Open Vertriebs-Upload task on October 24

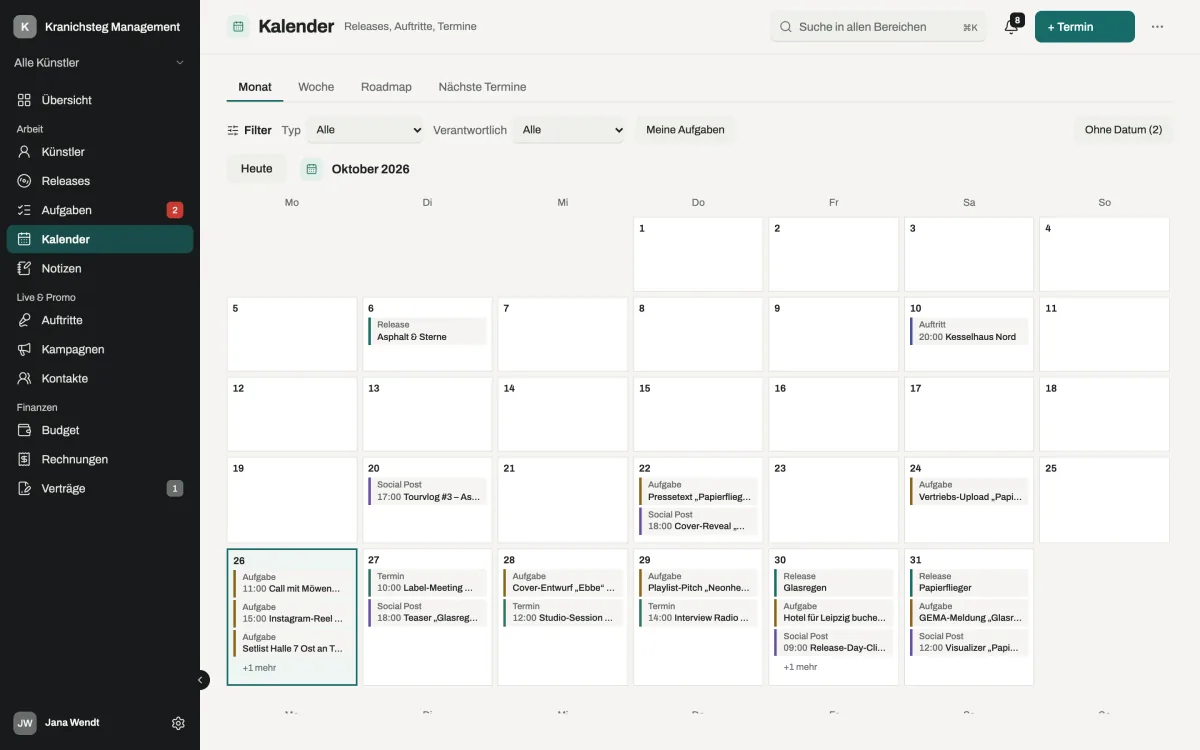click(x=969, y=491)
